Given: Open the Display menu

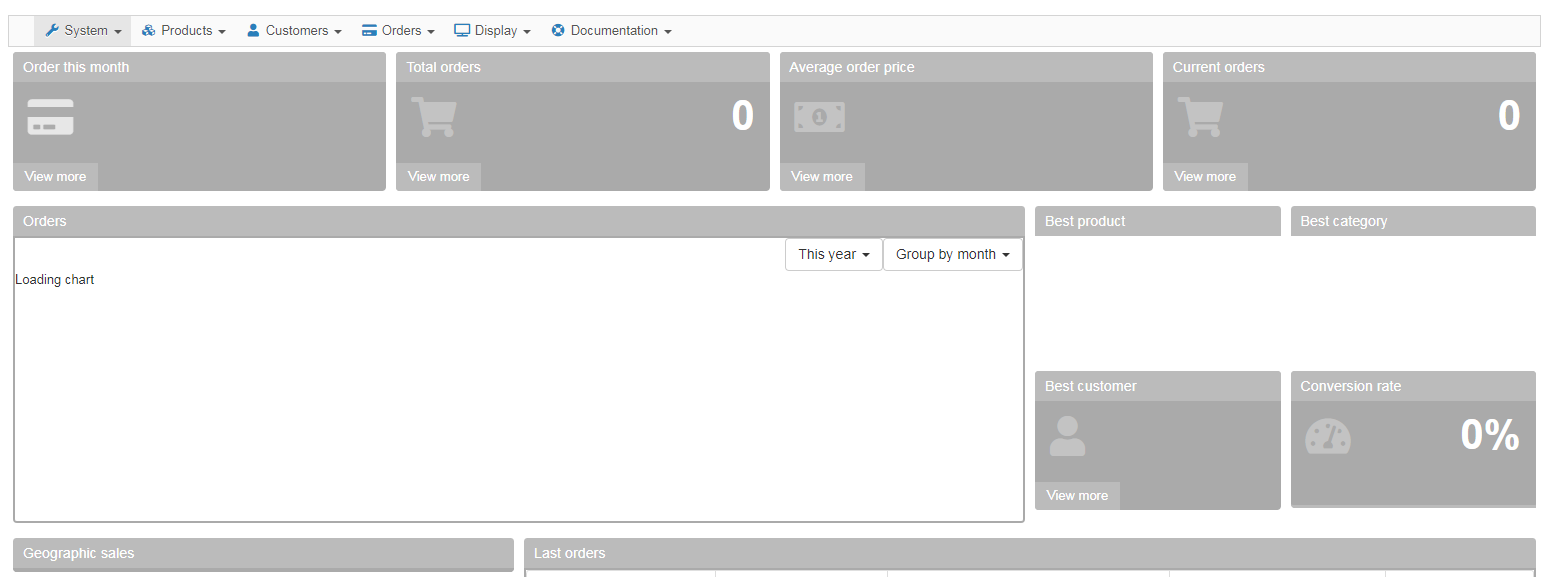Looking at the screenshot, I should point(492,31).
